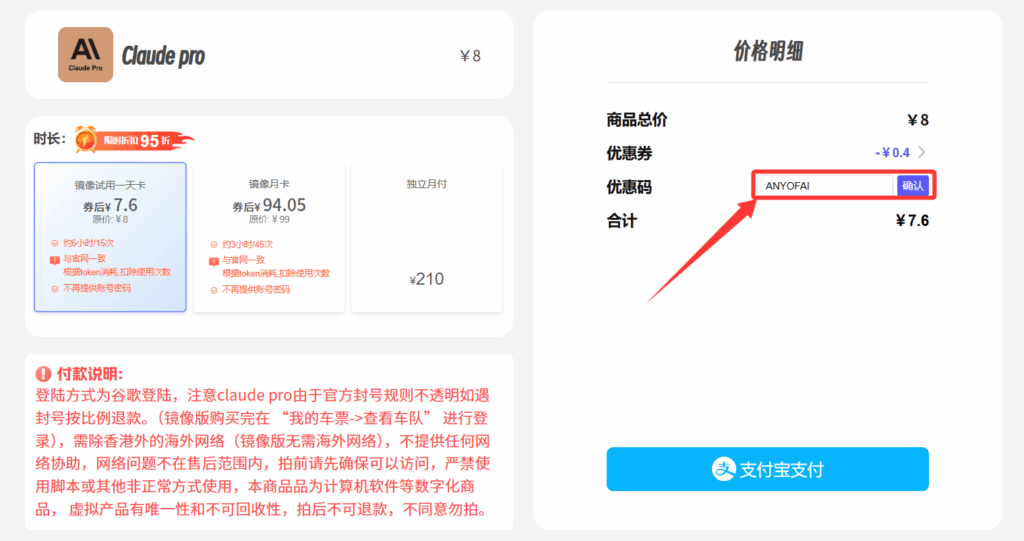Click the 价格明细 panel heading
Viewport: 1024px width, 541px height.
click(x=767, y=53)
